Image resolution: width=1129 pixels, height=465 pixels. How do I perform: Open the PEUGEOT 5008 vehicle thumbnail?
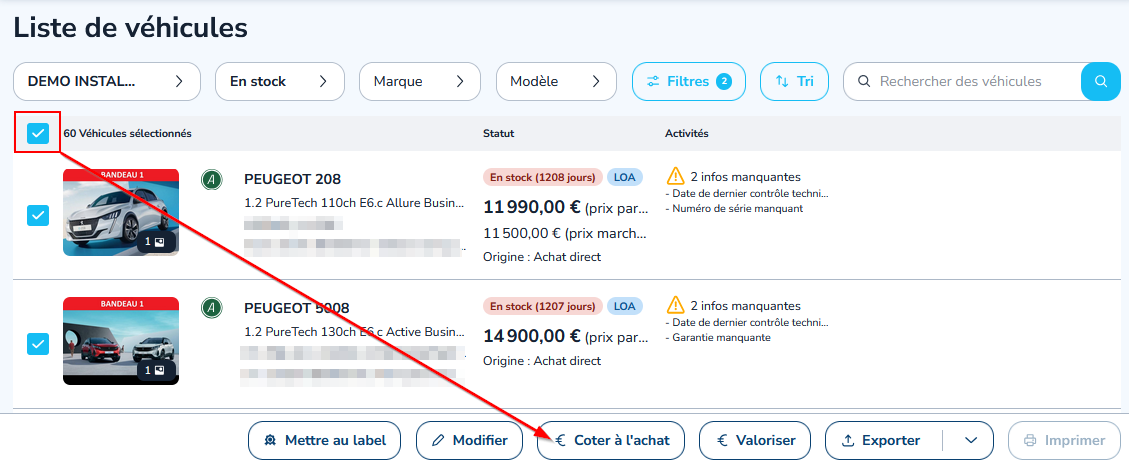tap(120, 340)
